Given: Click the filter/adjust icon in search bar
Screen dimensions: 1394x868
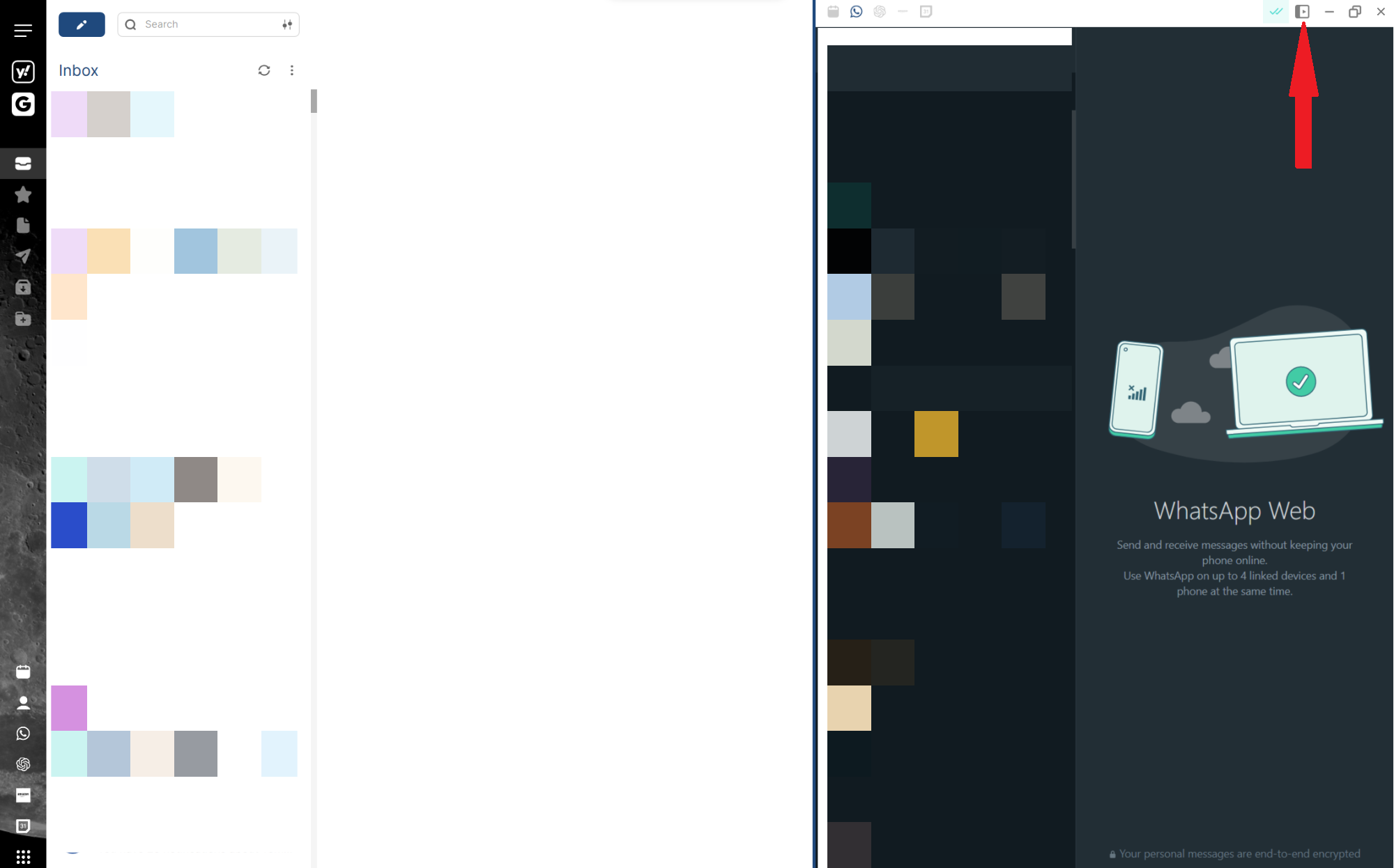Looking at the screenshot, I should point(289,24).
